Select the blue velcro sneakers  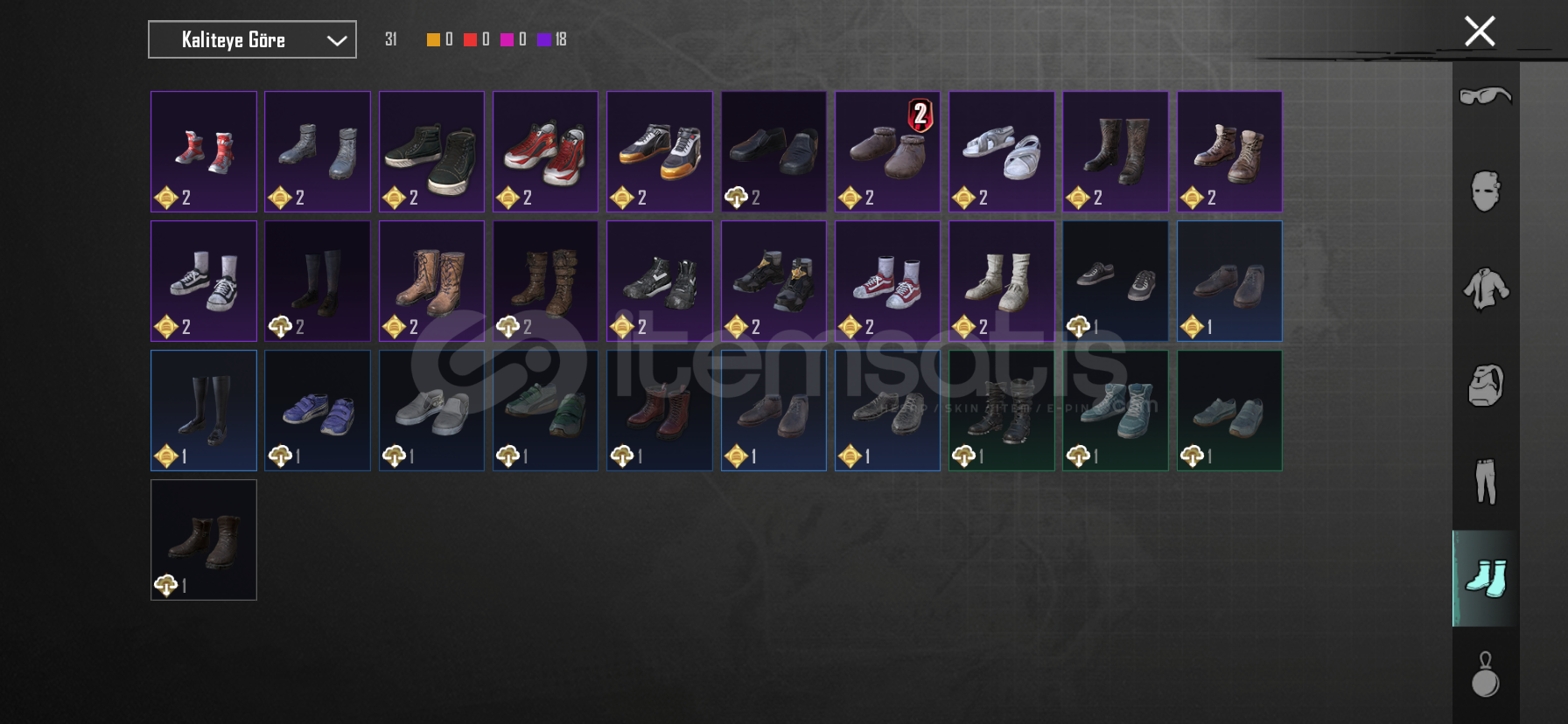pos(318,410)
